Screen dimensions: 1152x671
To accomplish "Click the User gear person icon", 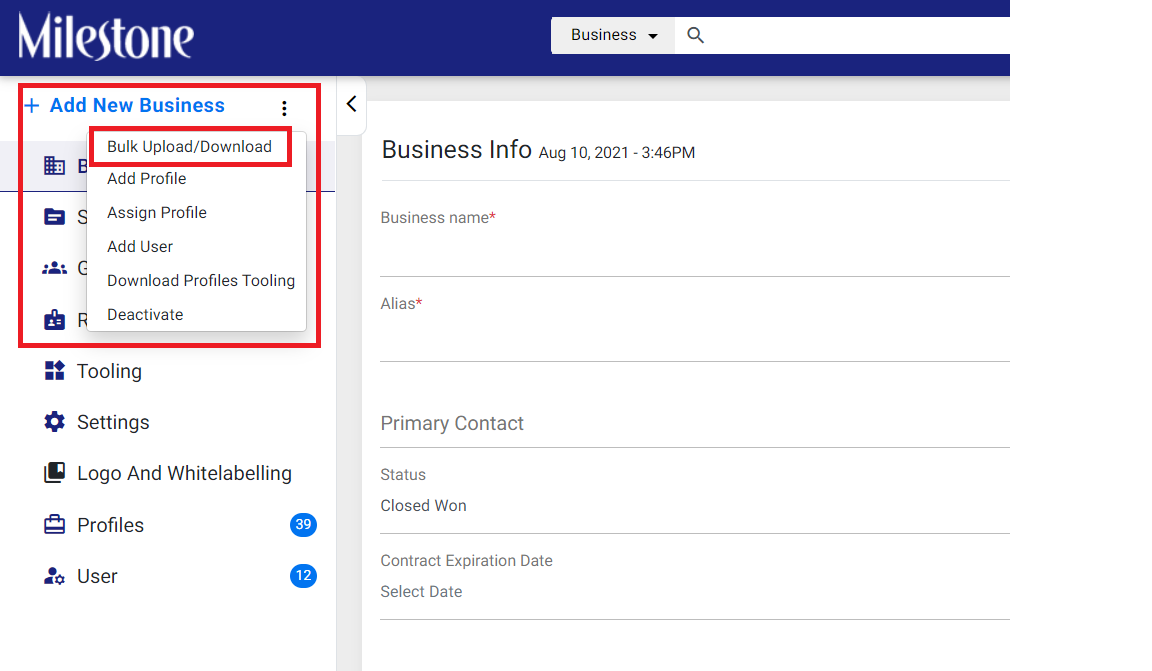I will click(54, 576).
